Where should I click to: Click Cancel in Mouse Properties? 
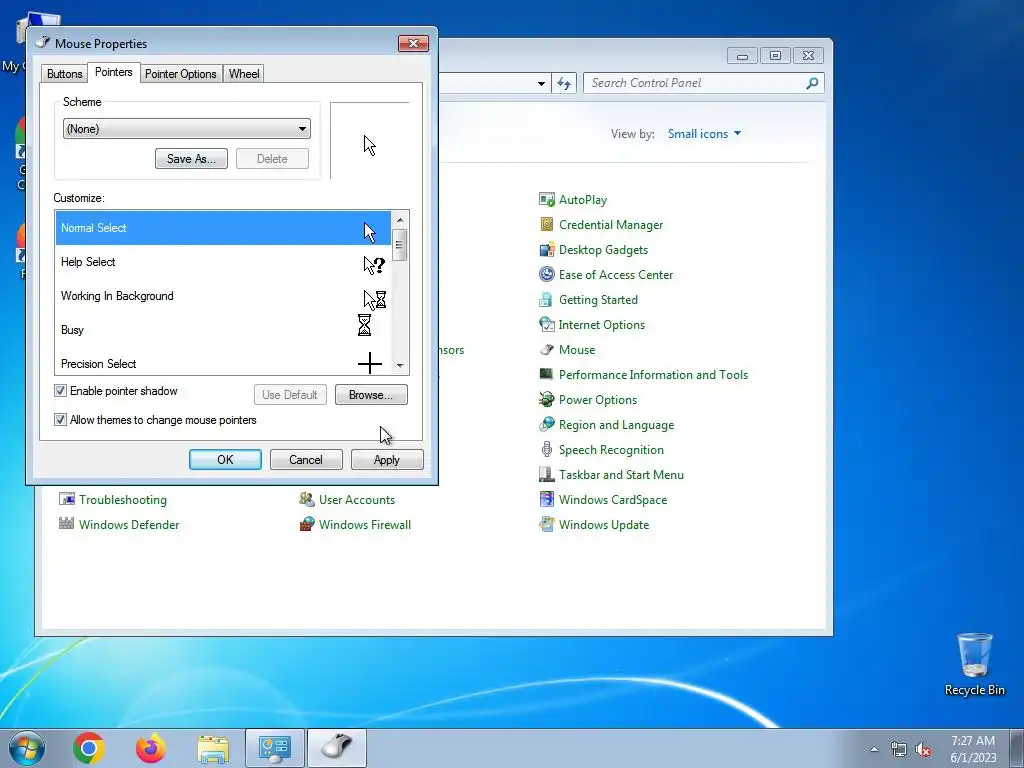click(306, 460)
